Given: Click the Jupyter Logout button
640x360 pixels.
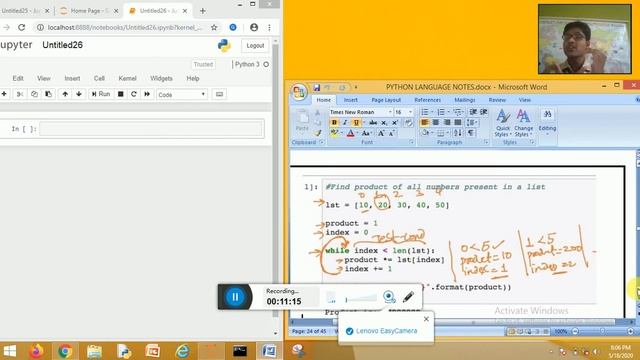Looking at the screenshot, I should 255,46.
